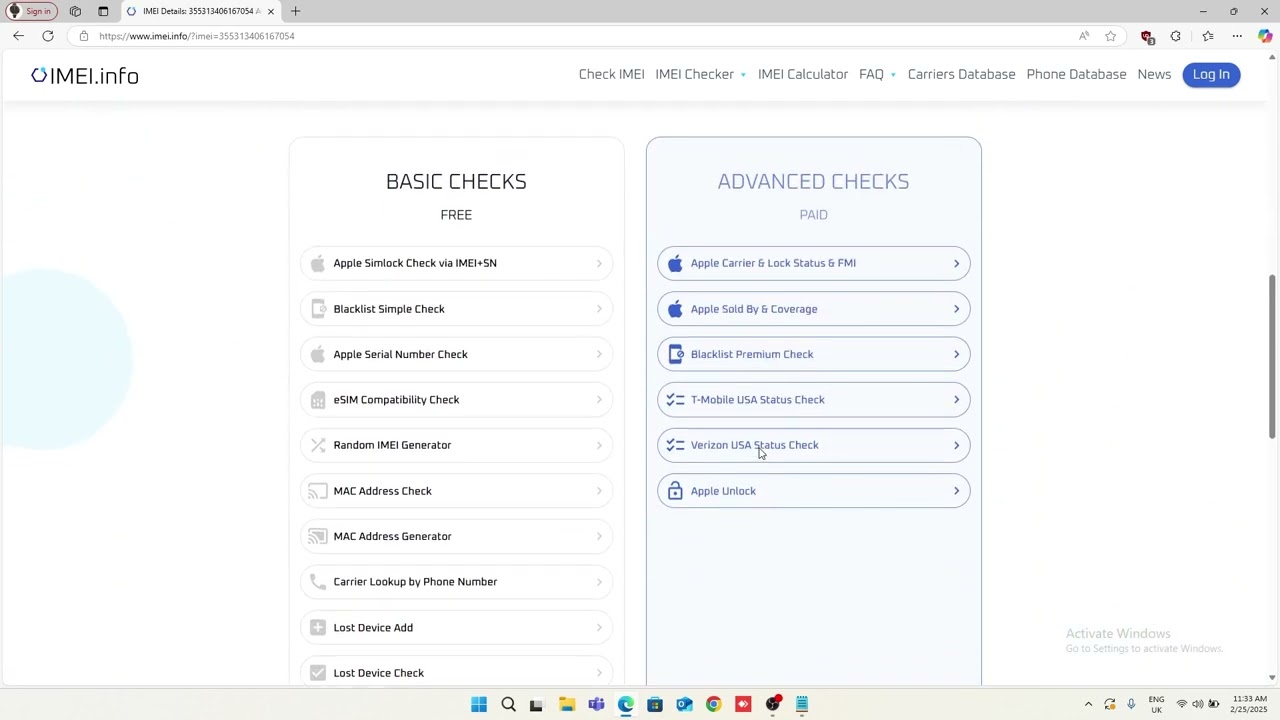
Task: Open Microsoft Teams from taskbar
Action: point(596,705)
